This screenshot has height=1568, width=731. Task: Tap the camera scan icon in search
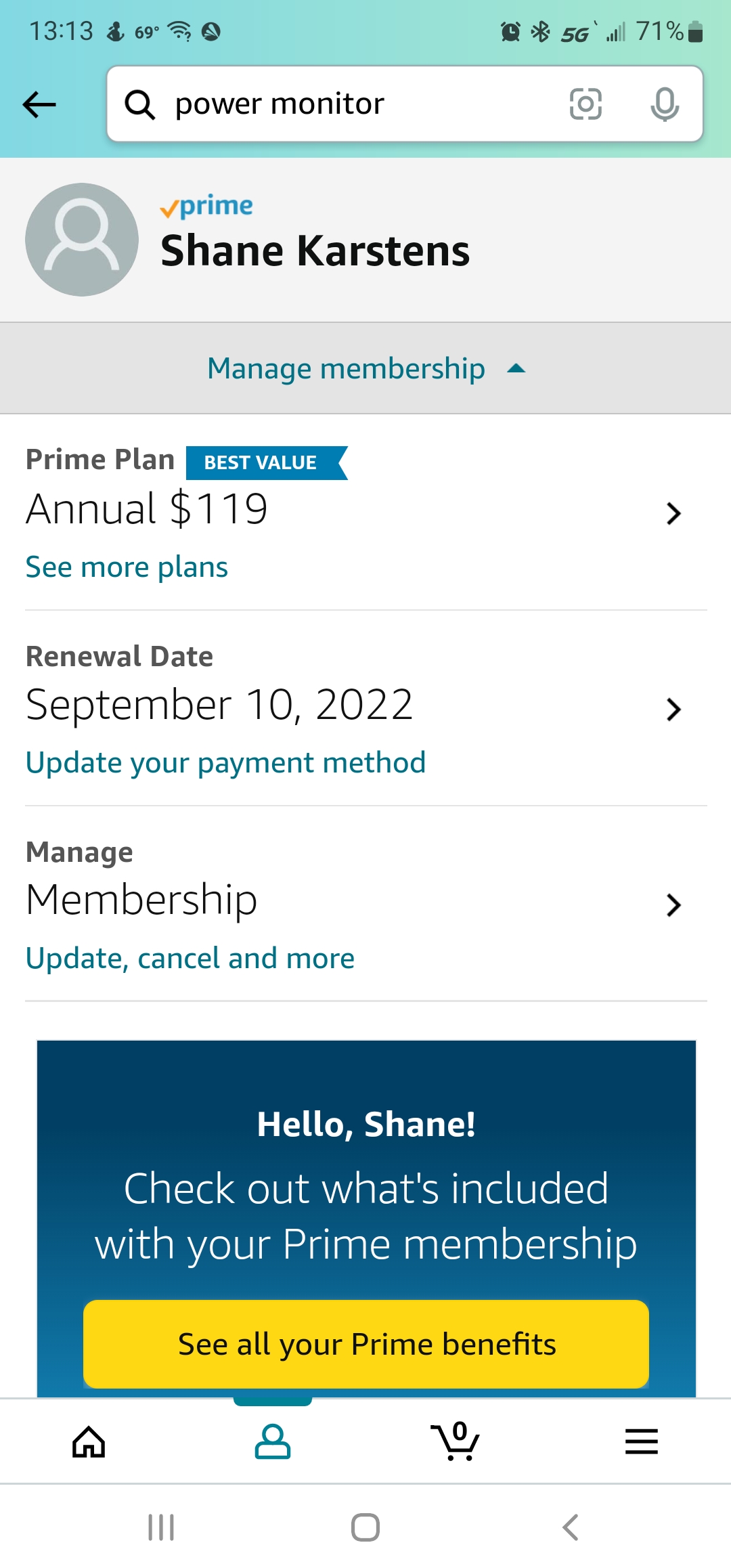[585, 104]
